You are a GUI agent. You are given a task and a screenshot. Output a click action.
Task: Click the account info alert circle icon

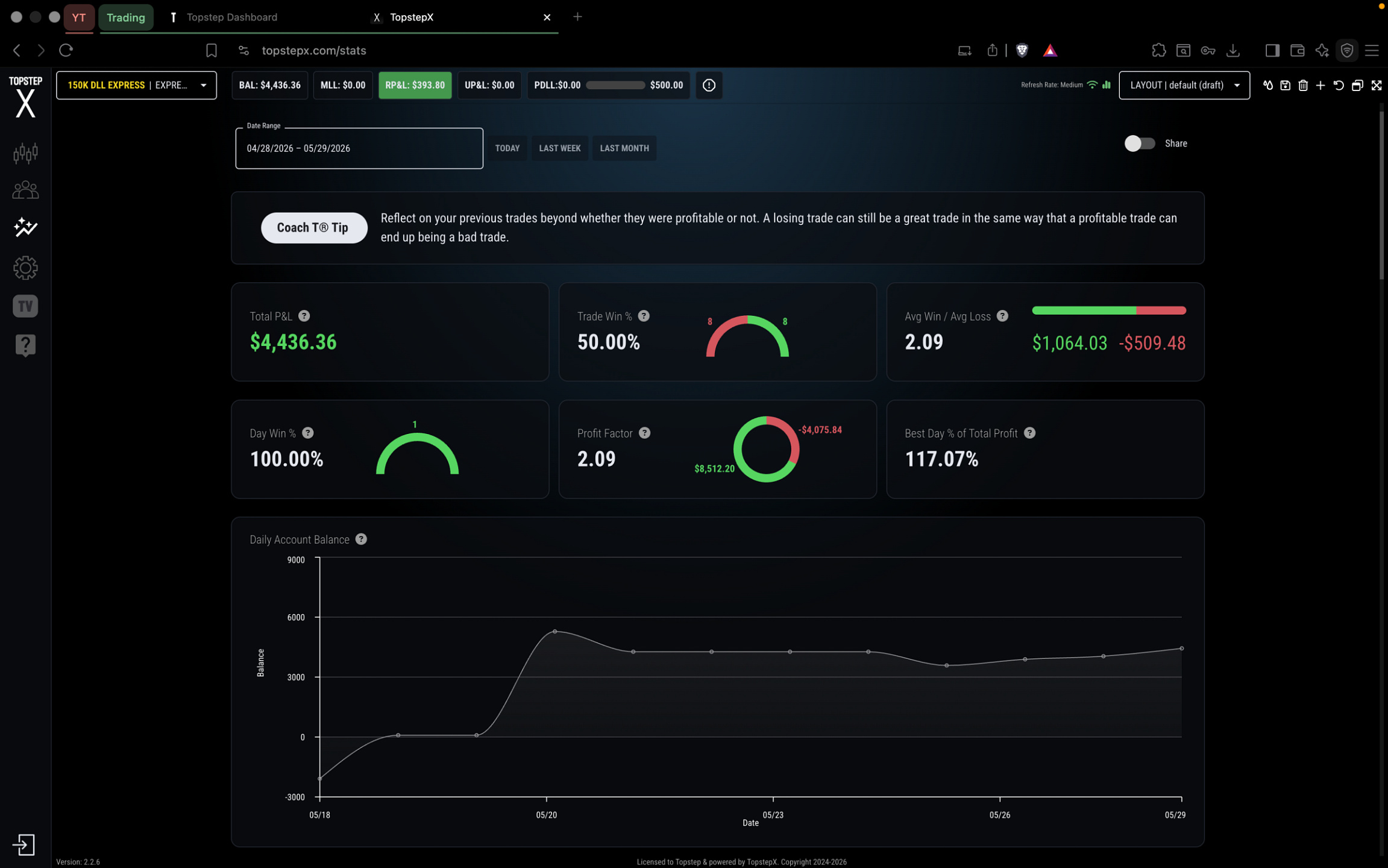pyautogui.click(x=709, y=85)
